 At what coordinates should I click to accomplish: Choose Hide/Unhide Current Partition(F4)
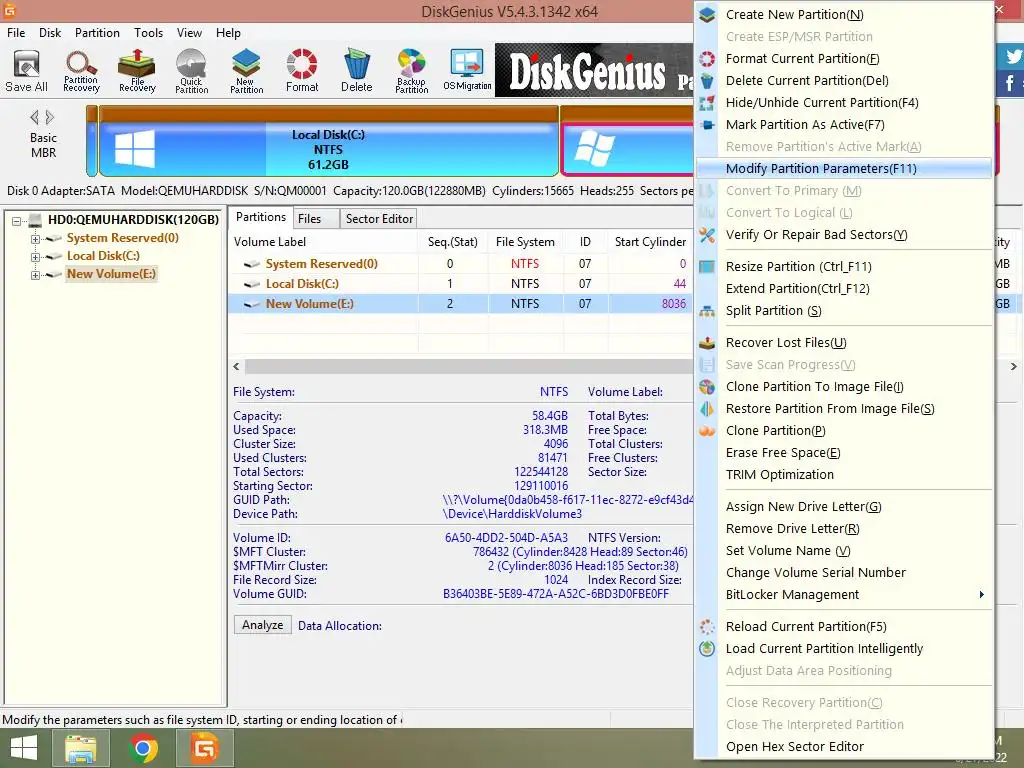[844, 103]
